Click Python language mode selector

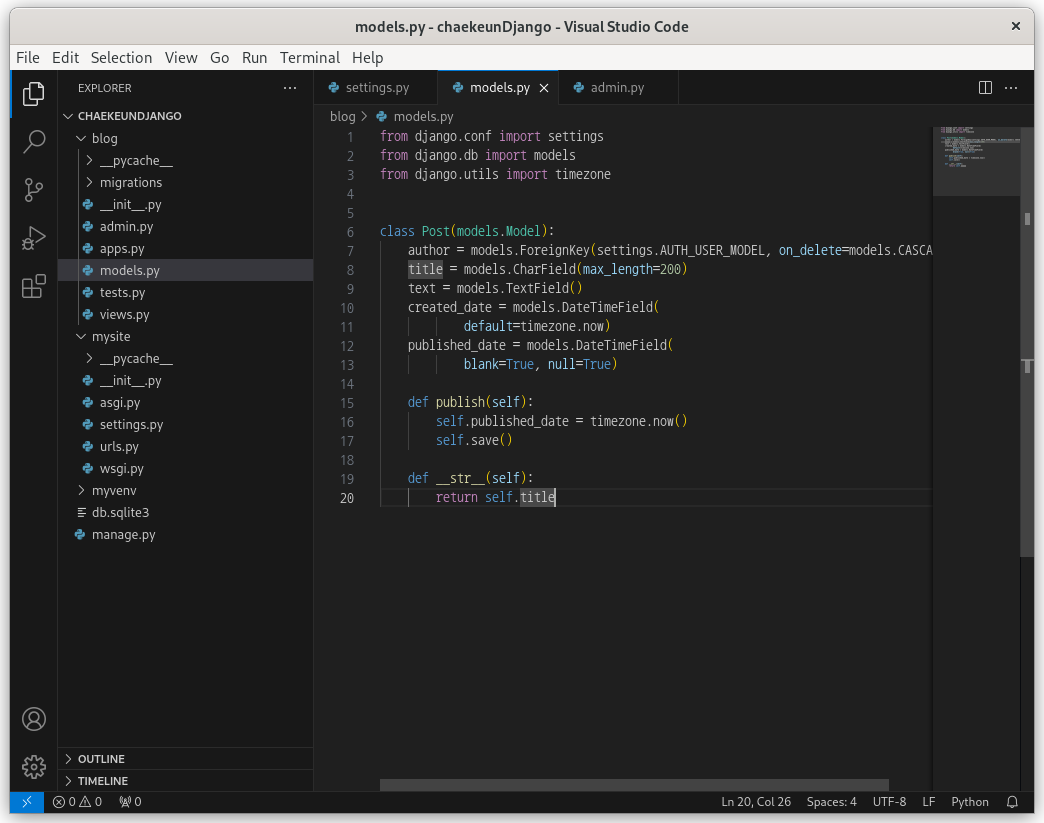click(x=969, y=802)
